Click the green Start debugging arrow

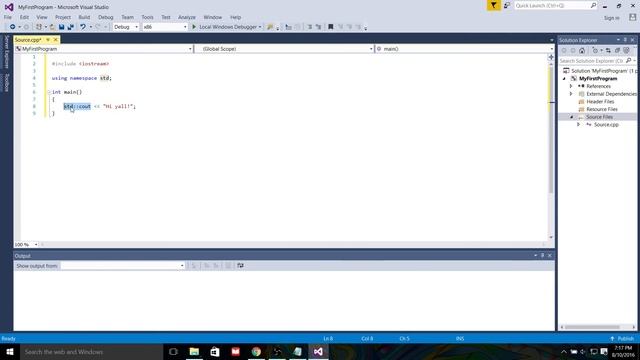(x=194, y=27)
